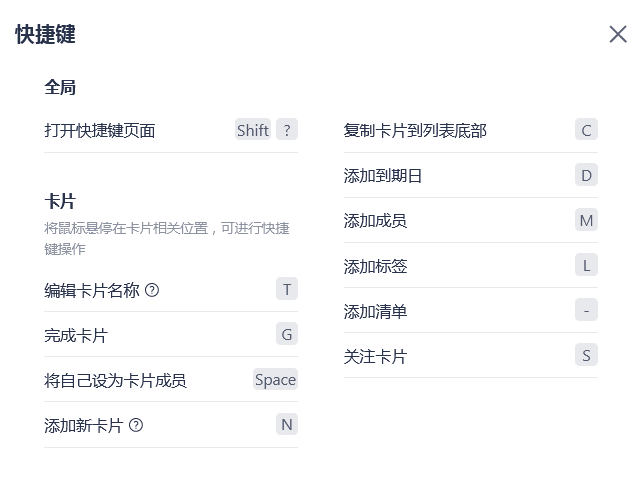Viewport: 643px width, 487px height.
Task: Click the D key badge
Action: coord(586,175)
